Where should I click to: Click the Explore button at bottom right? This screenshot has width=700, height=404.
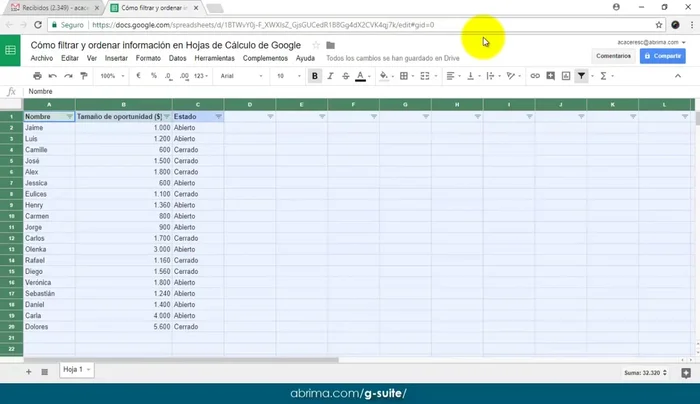click(685, 371)
